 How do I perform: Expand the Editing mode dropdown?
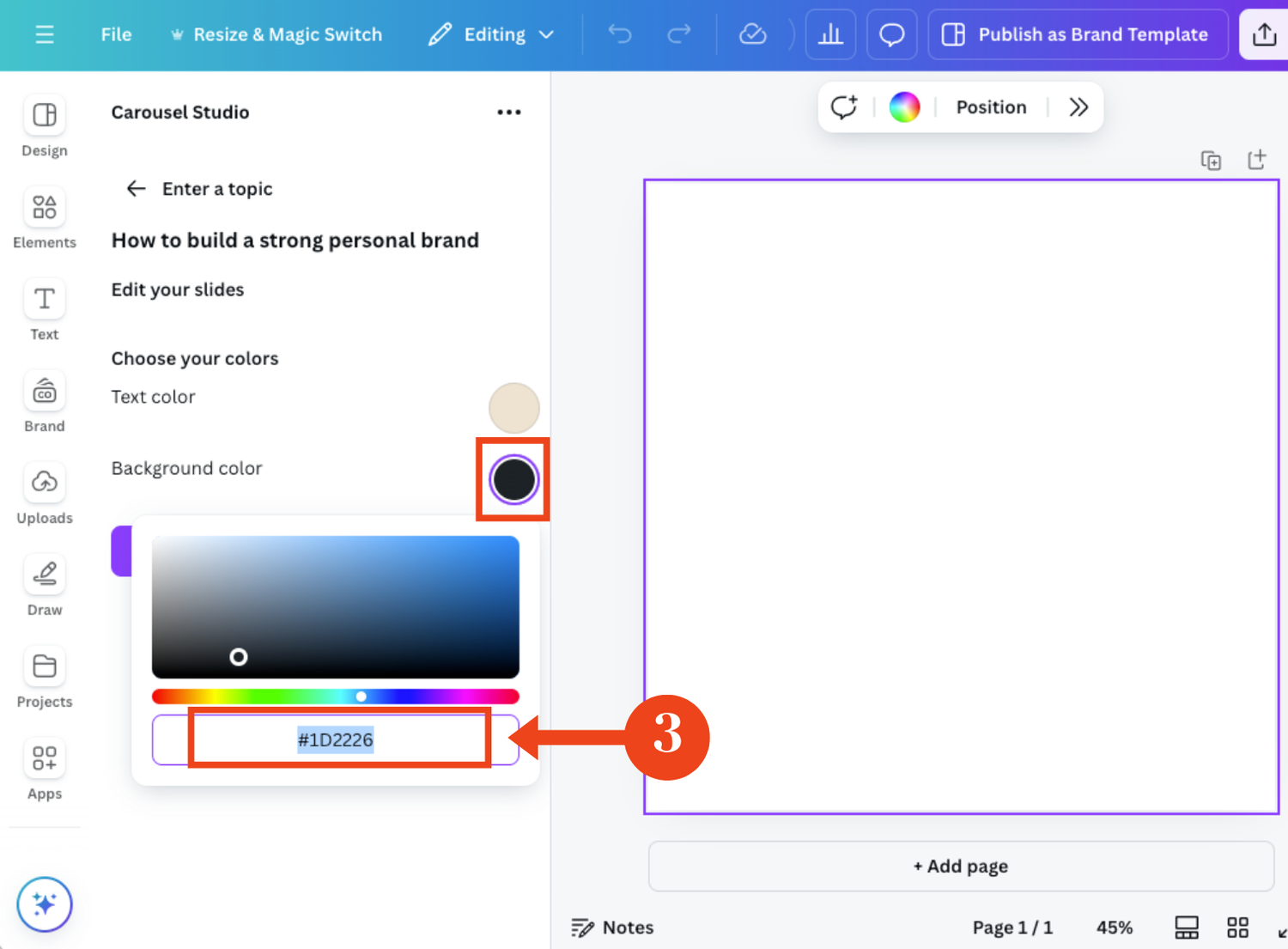(547, 34)
